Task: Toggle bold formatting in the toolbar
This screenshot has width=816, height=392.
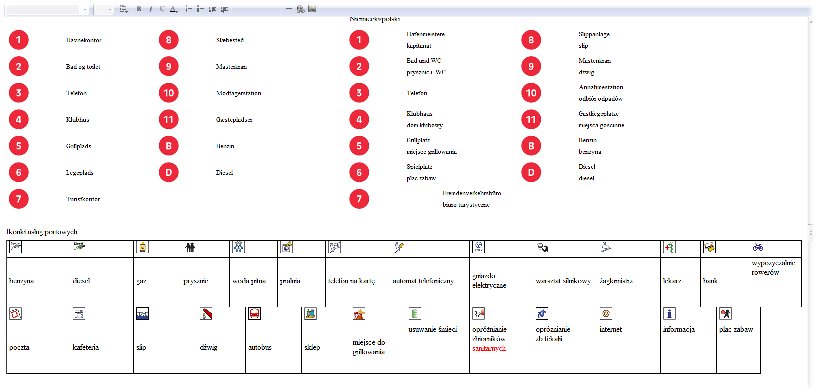Action: tap(138, 9)
